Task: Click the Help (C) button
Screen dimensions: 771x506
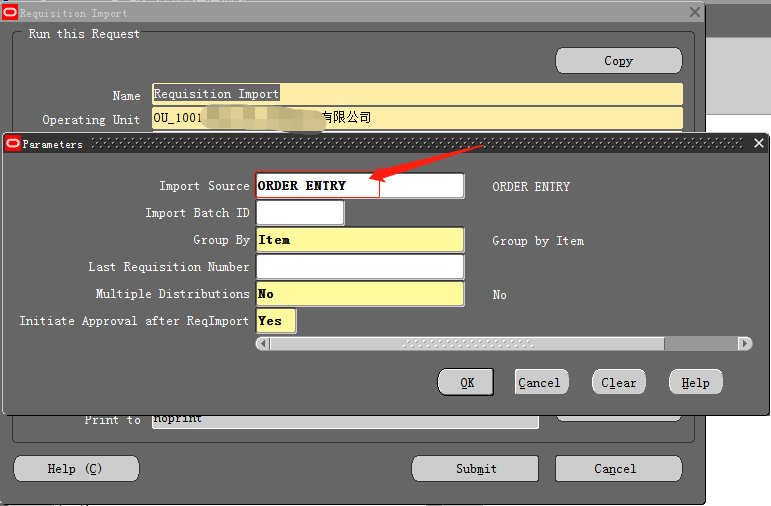Action: click(76, 469)
